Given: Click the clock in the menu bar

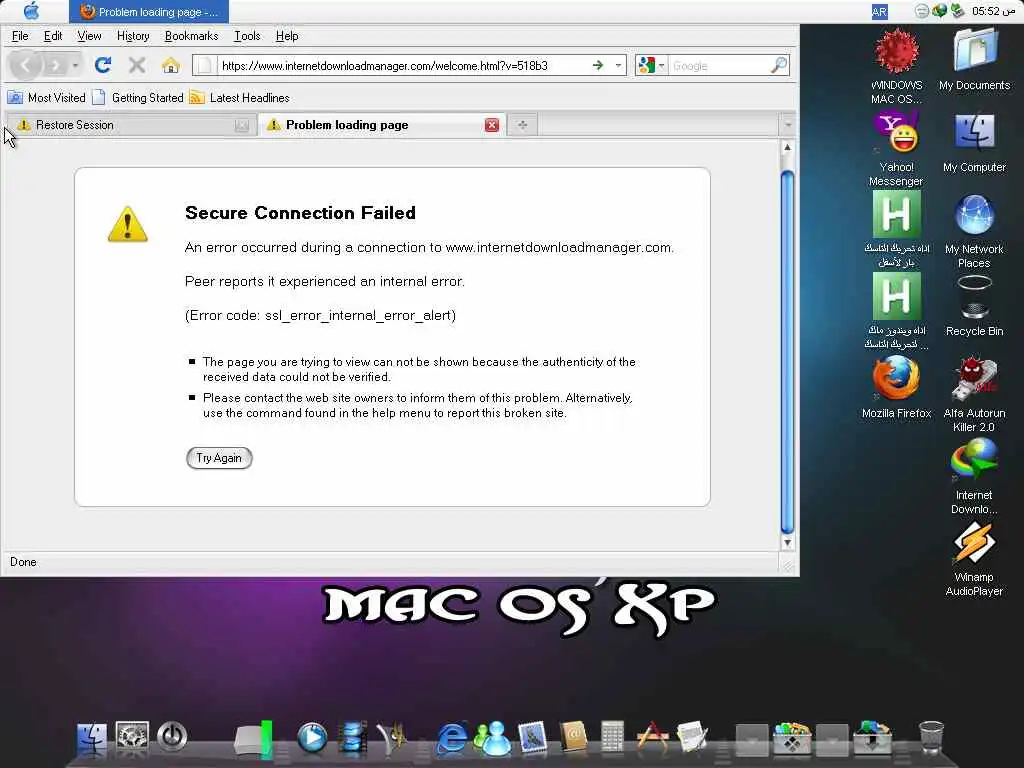Looking at the screenshot, I should click(x=993, y=11).
